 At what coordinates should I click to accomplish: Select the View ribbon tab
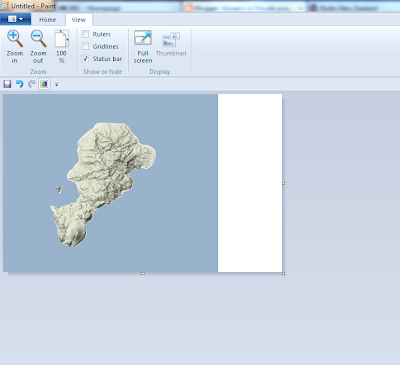(x=79, y=20)
